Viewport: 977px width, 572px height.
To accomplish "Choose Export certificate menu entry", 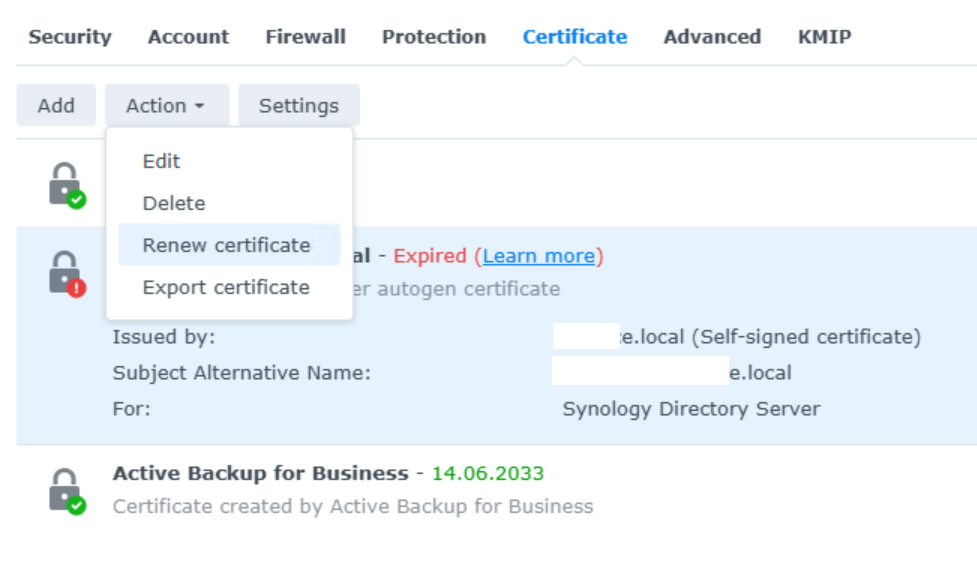I will [x=226, y=287].
